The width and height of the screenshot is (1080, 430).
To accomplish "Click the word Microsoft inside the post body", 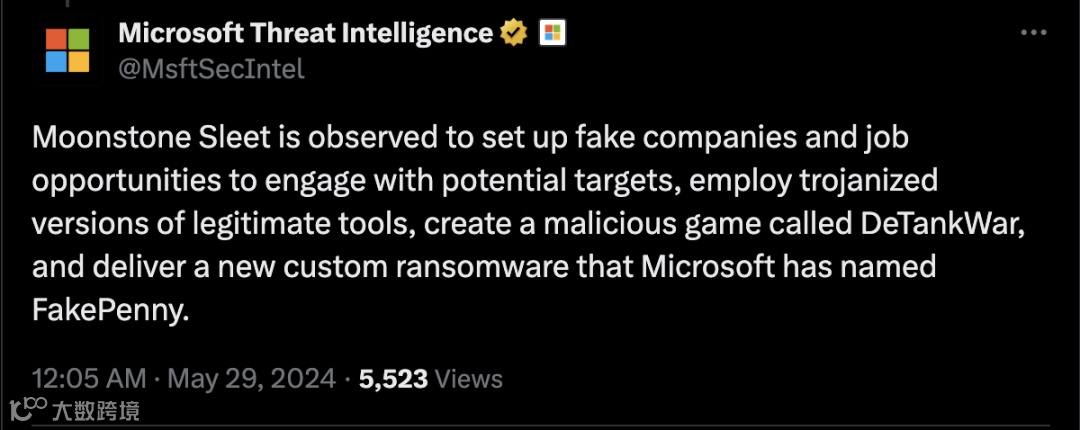I will (x=708, y=267).
